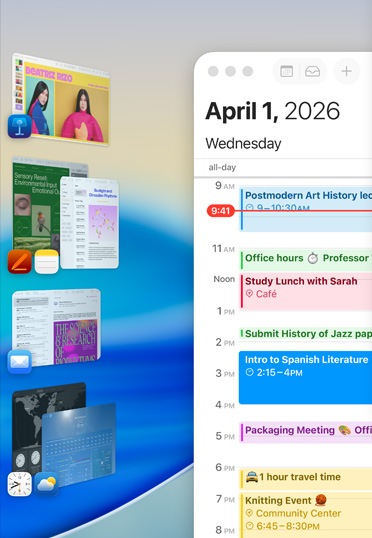The image size is (372, 538).
Task: Open the Pages app icon in Stage Manager
Action: (x=20, y=261)
